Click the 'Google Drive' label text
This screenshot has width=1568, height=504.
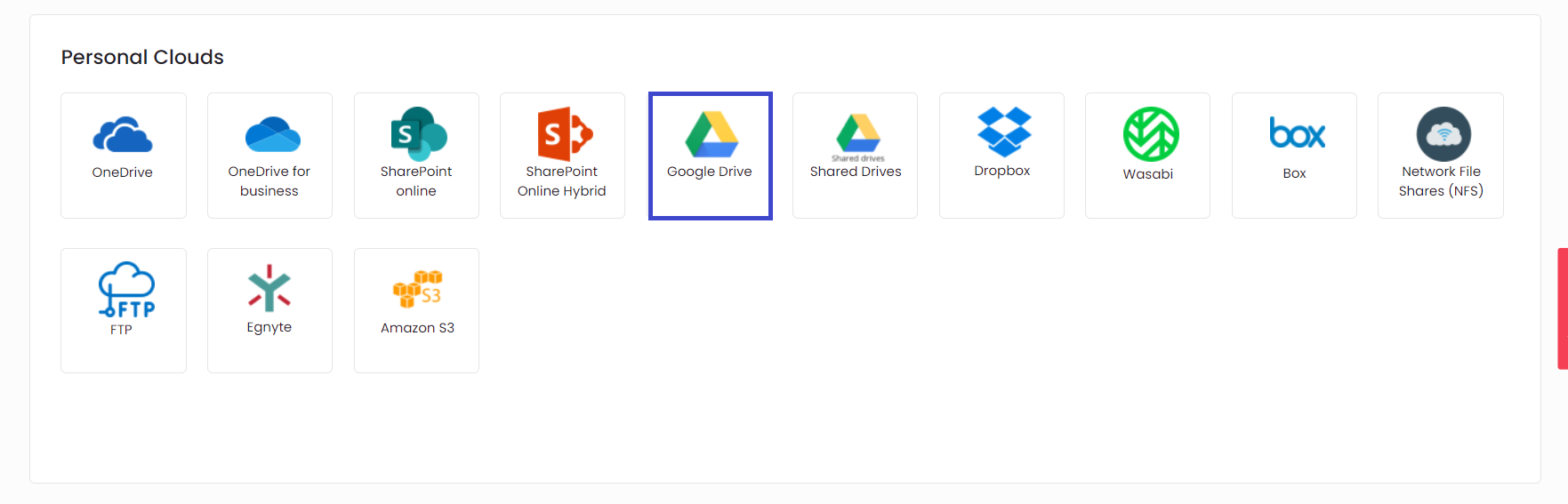pos(710,172)
